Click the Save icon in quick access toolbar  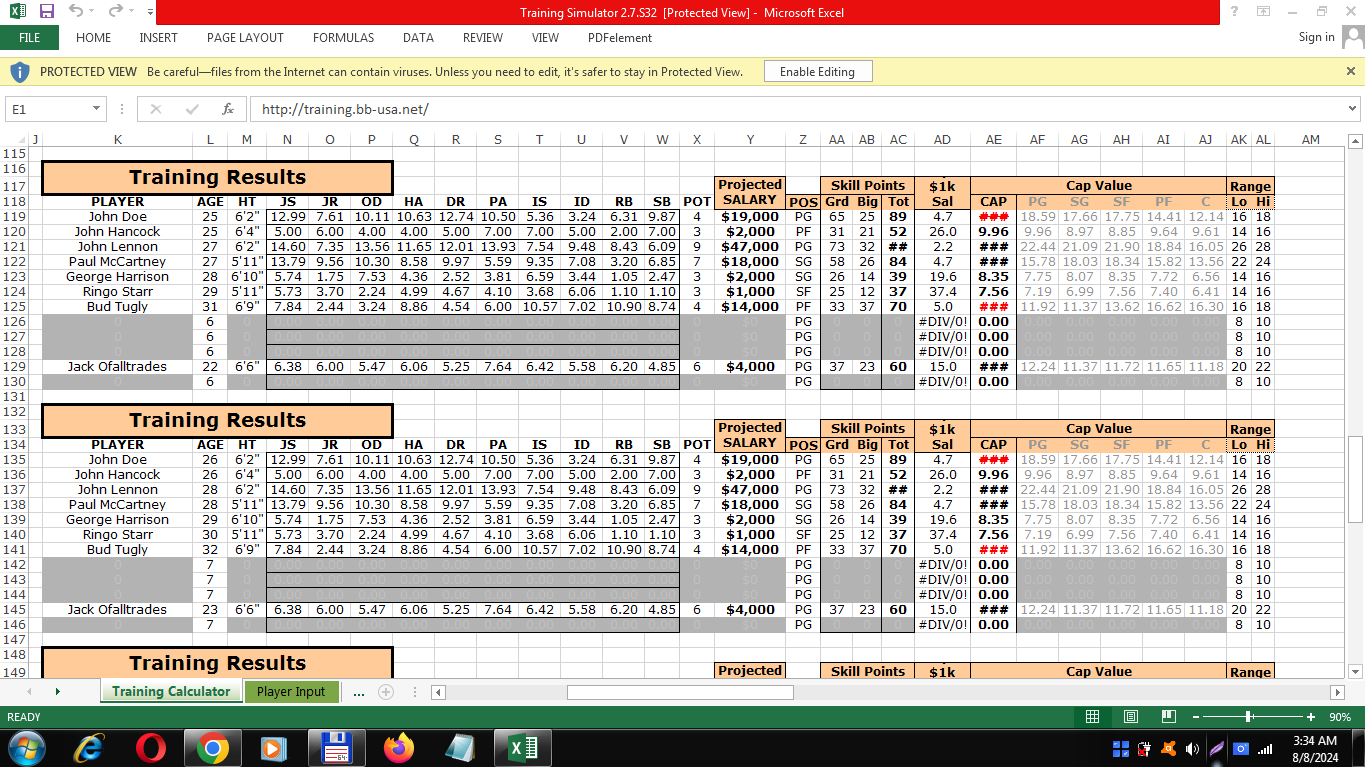[46, 12]
